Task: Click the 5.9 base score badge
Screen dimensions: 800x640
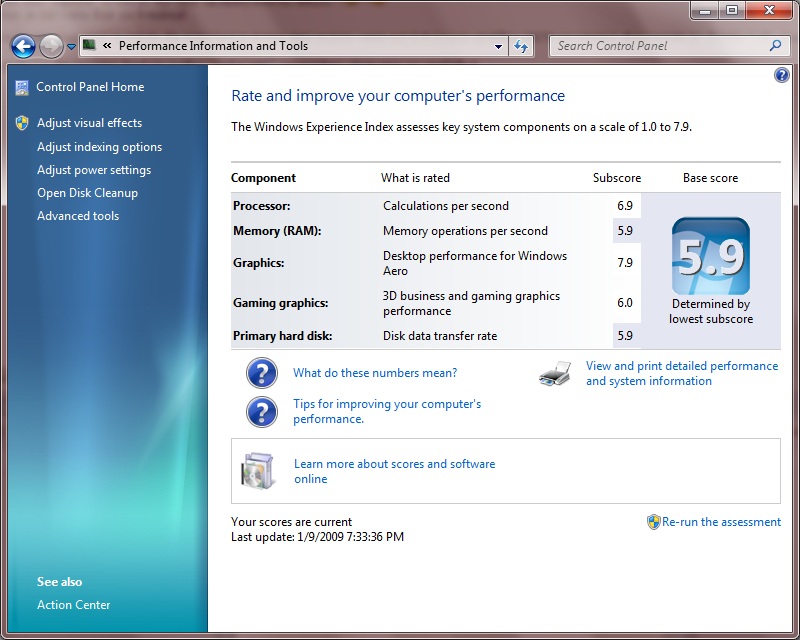Action: click(711, 256)
